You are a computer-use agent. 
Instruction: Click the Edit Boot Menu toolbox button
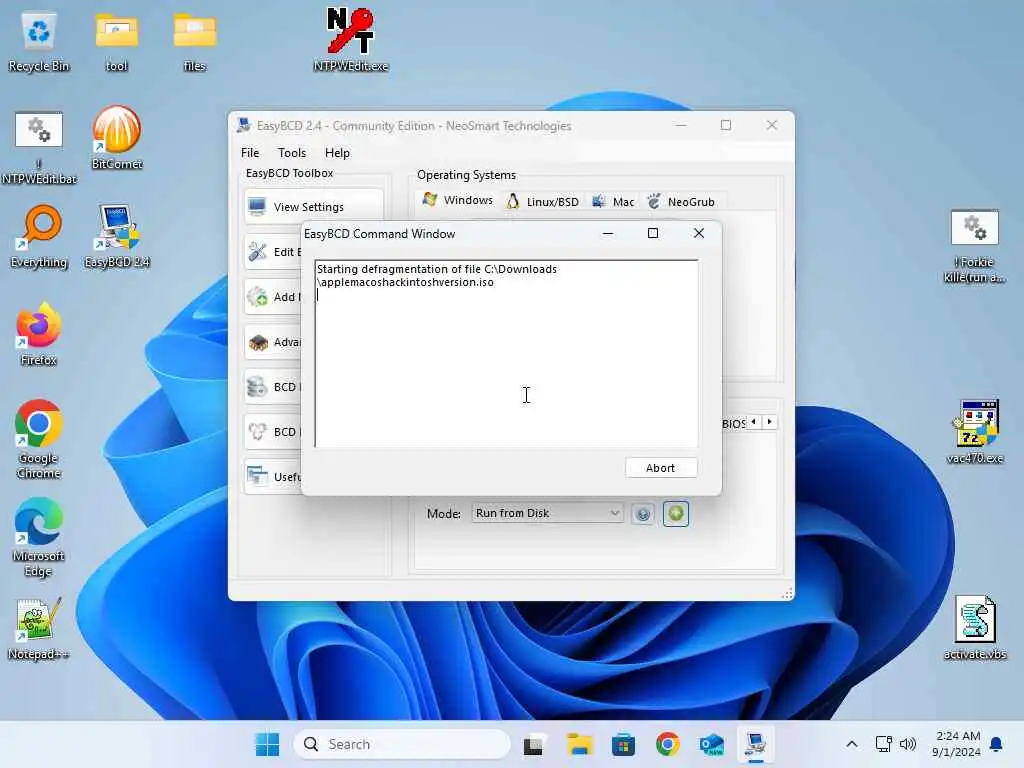(x=273, y=252)
